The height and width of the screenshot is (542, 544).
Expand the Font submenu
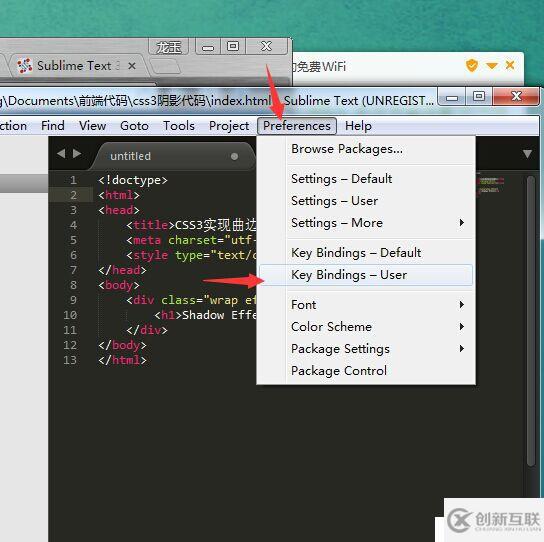366,305
